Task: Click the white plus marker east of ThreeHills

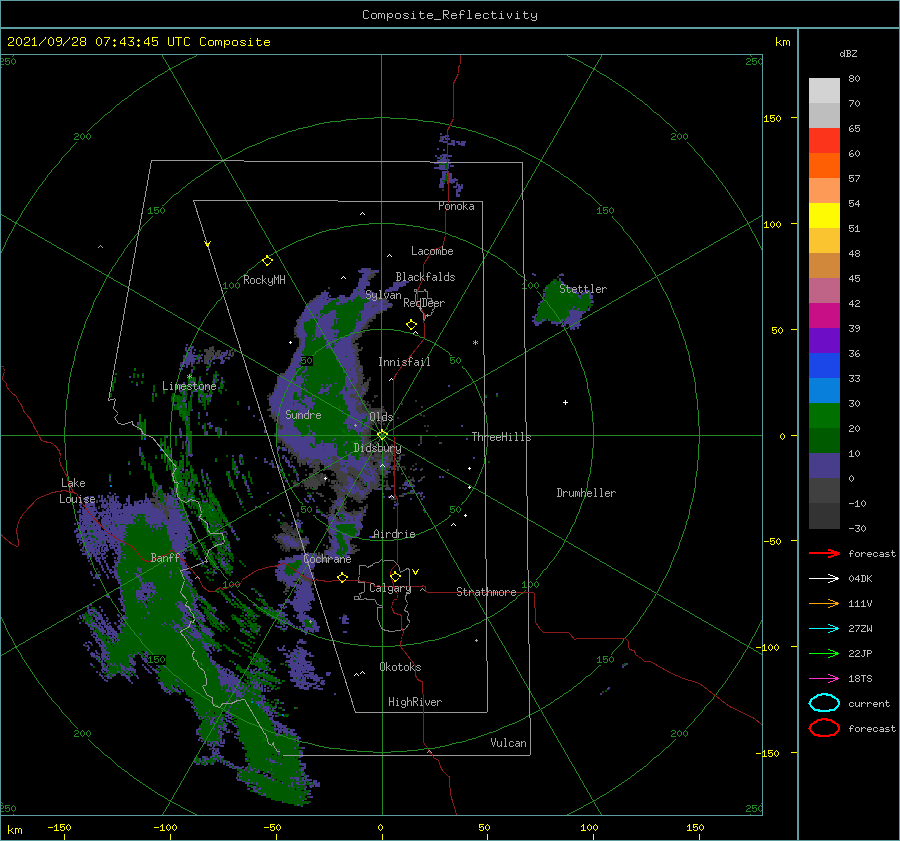Action: click(565, 402)
